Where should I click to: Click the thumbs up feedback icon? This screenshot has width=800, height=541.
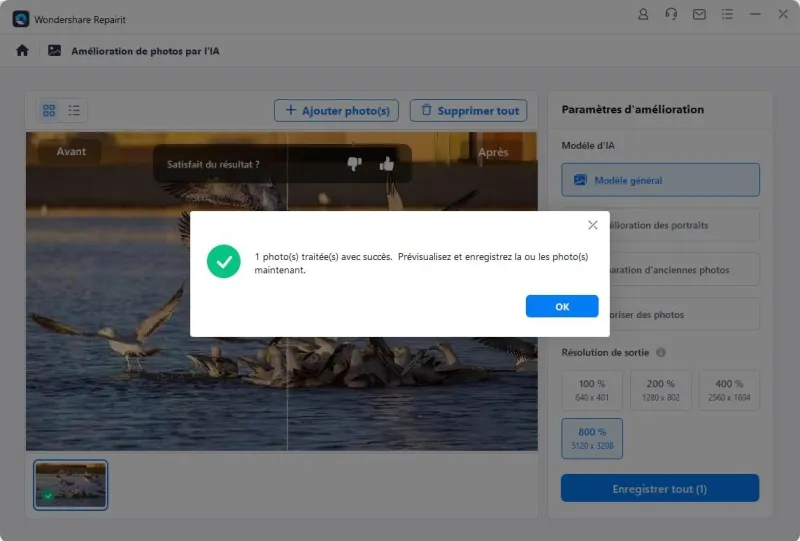387,164
